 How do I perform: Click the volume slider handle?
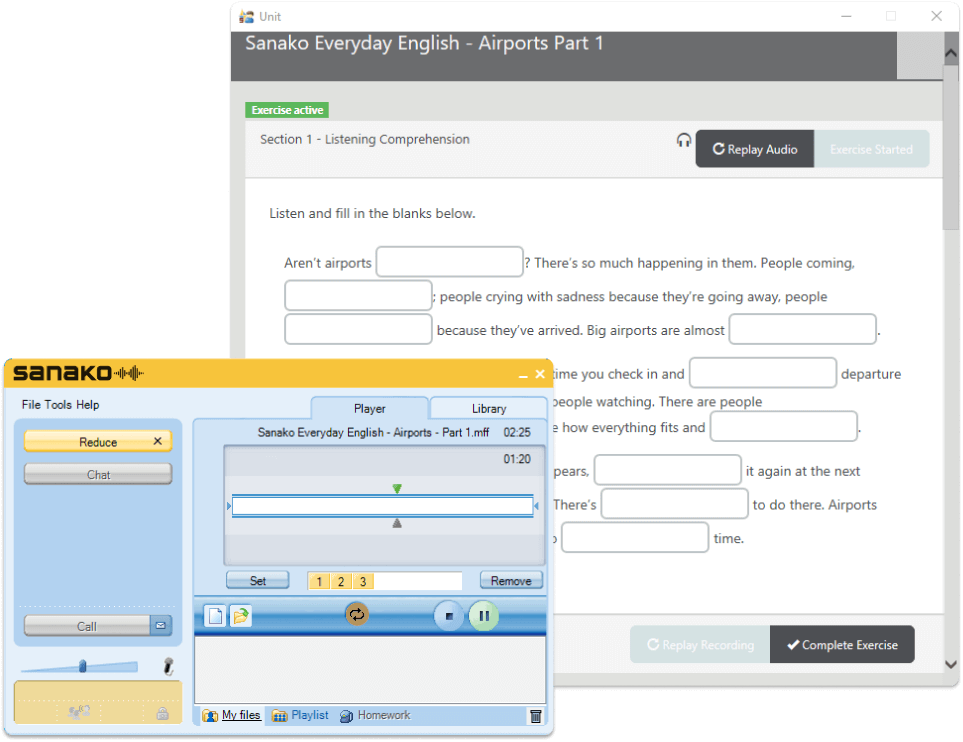tap(83, 666)
